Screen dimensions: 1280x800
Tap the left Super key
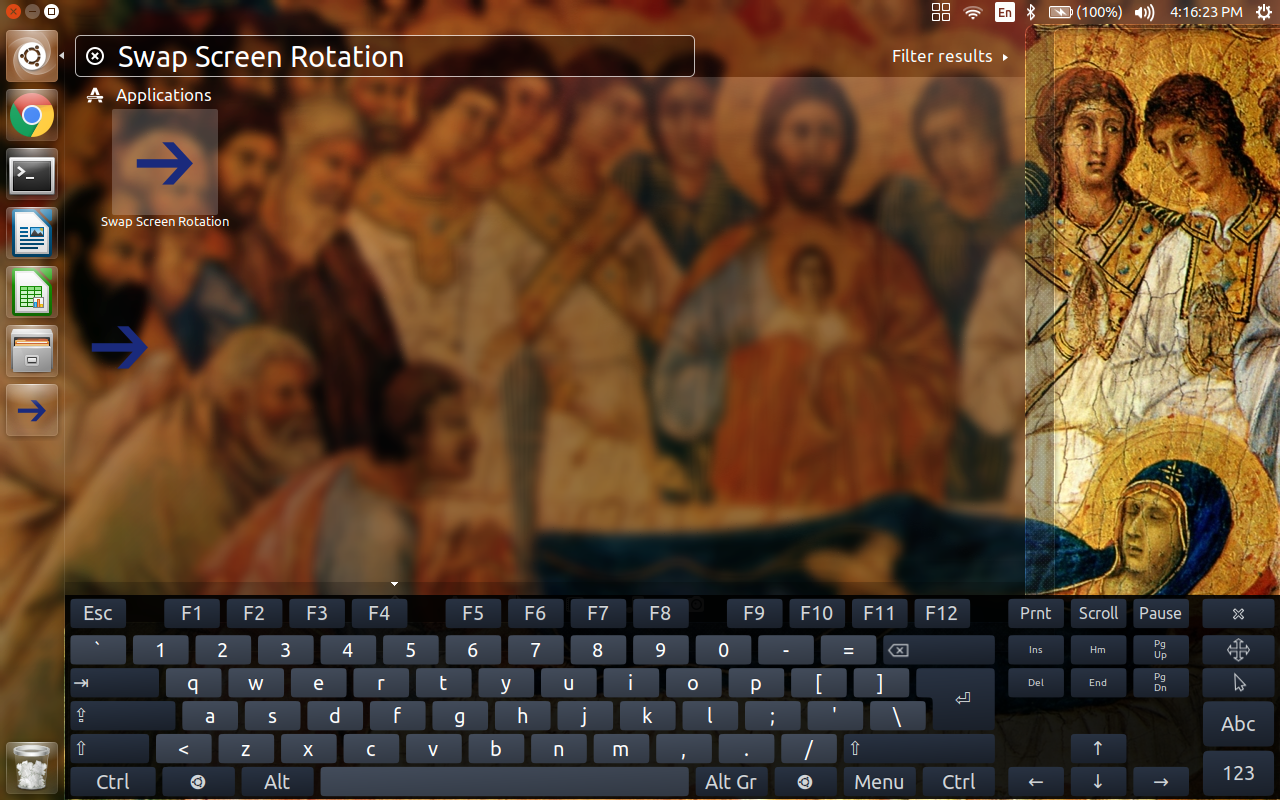click(198, 782)
